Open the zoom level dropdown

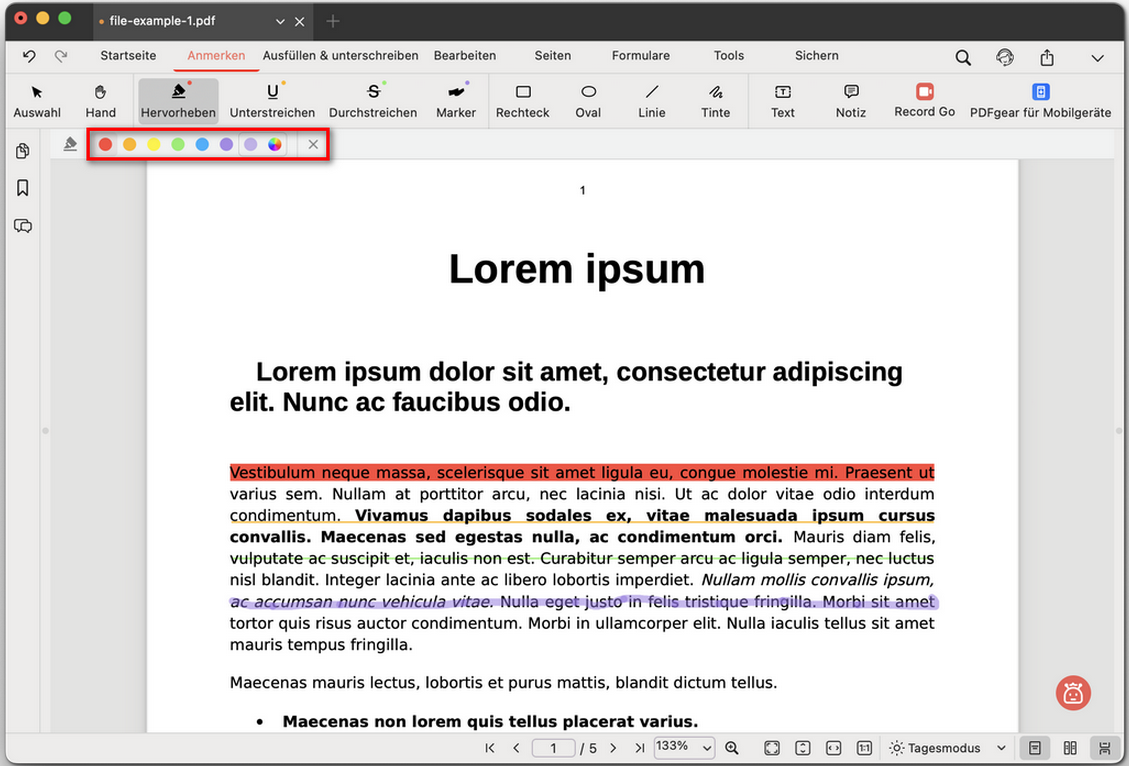click(x=684, y=747)
